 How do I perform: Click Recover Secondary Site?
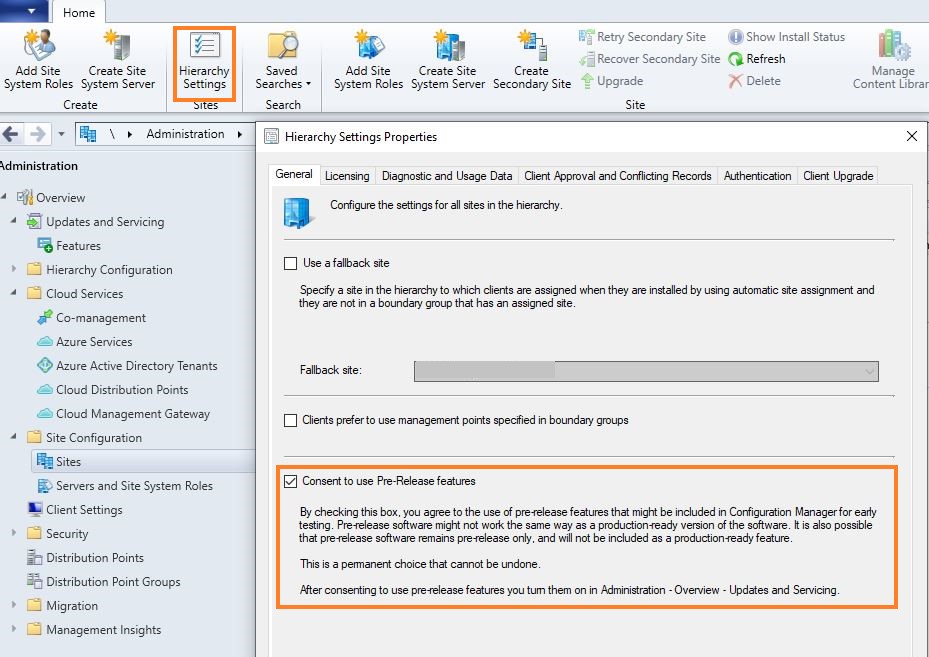649,59
